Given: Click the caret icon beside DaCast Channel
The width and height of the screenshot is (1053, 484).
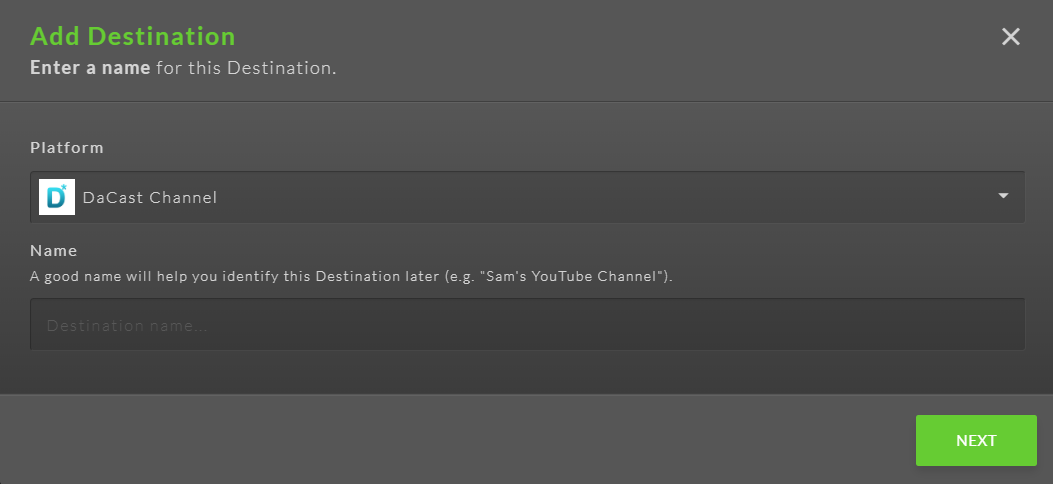Looking at the screenshot, I should [1003, 196].
